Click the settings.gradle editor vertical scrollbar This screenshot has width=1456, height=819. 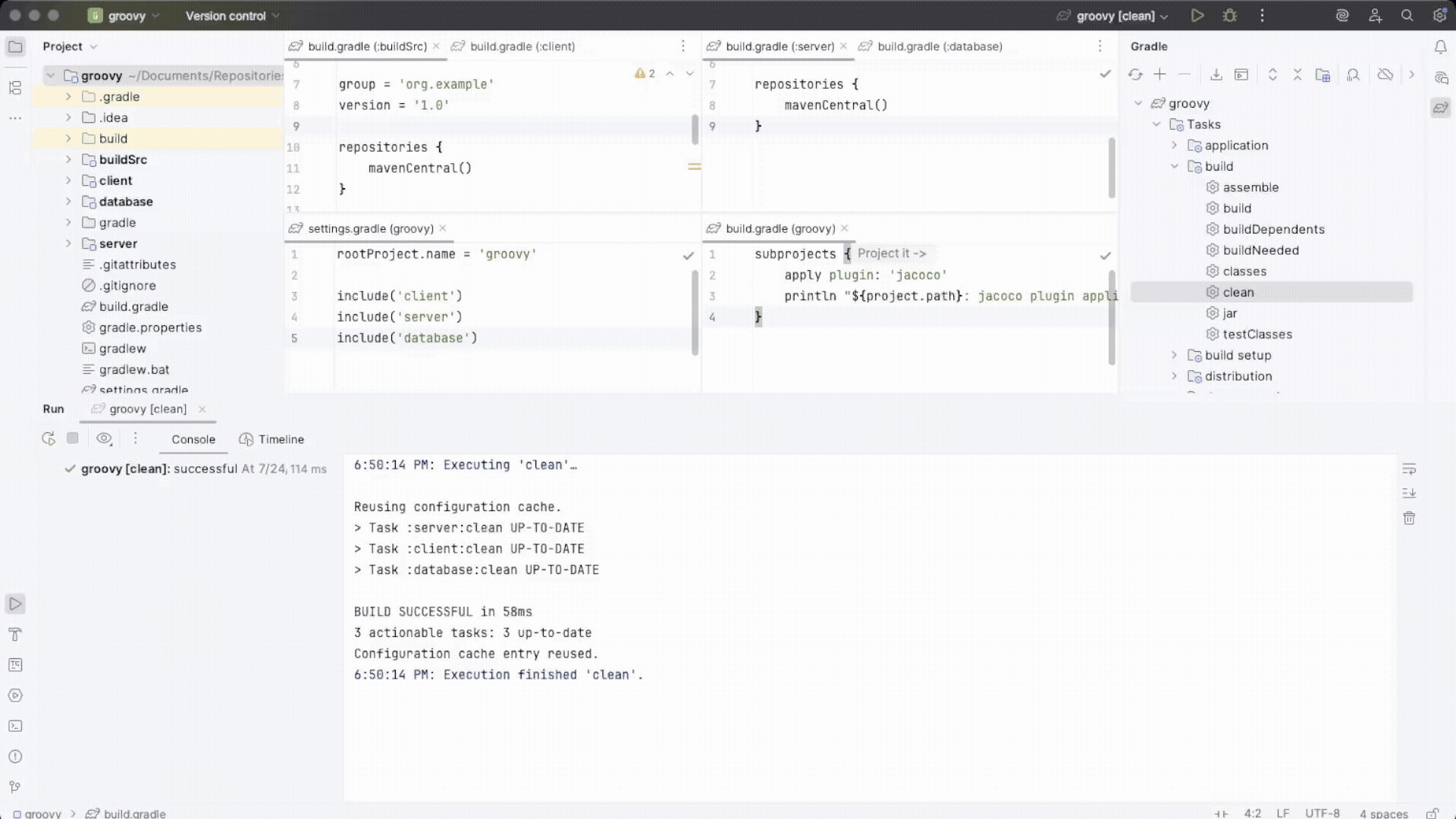point(695,312)
